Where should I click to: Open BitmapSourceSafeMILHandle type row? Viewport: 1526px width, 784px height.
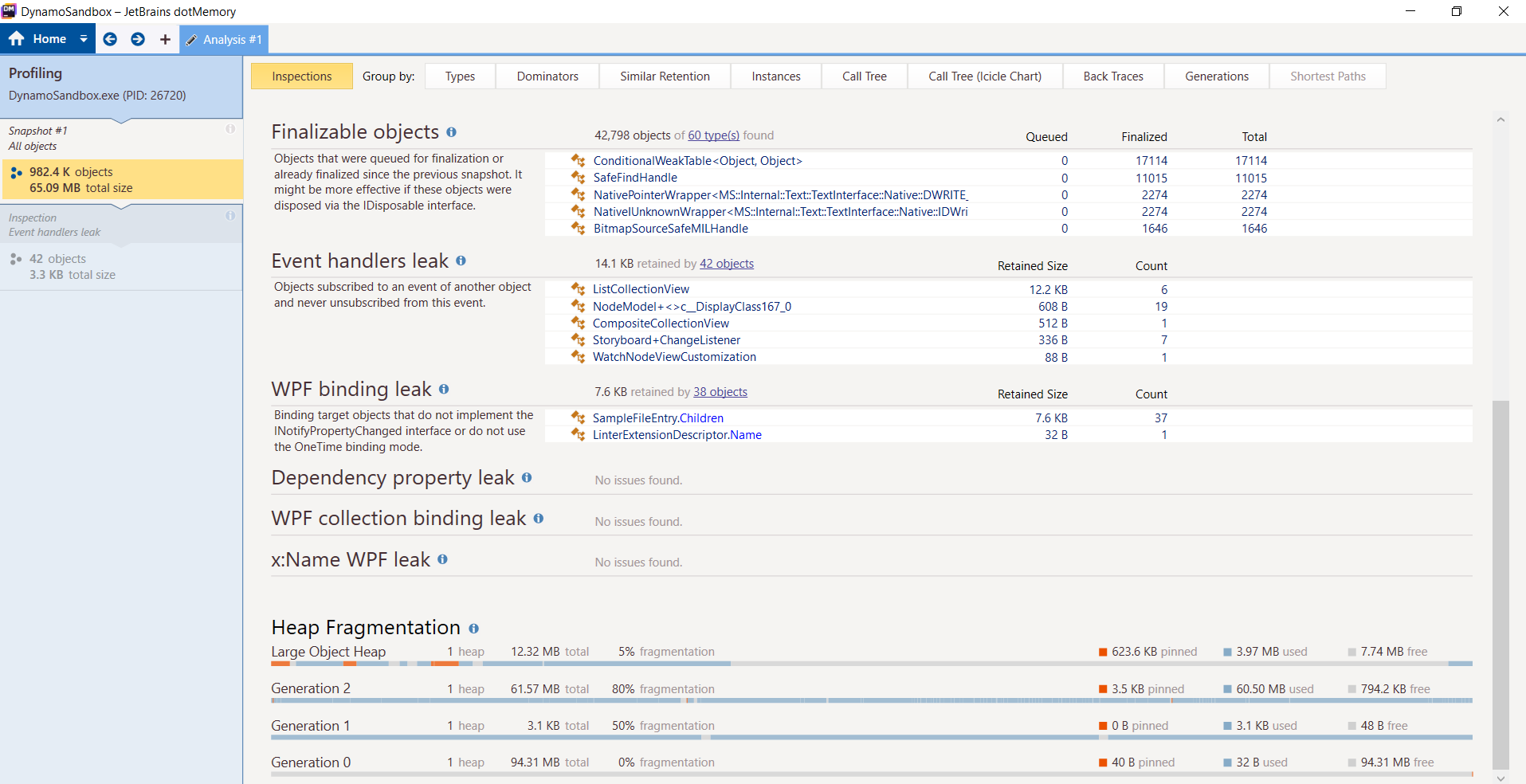671,229
